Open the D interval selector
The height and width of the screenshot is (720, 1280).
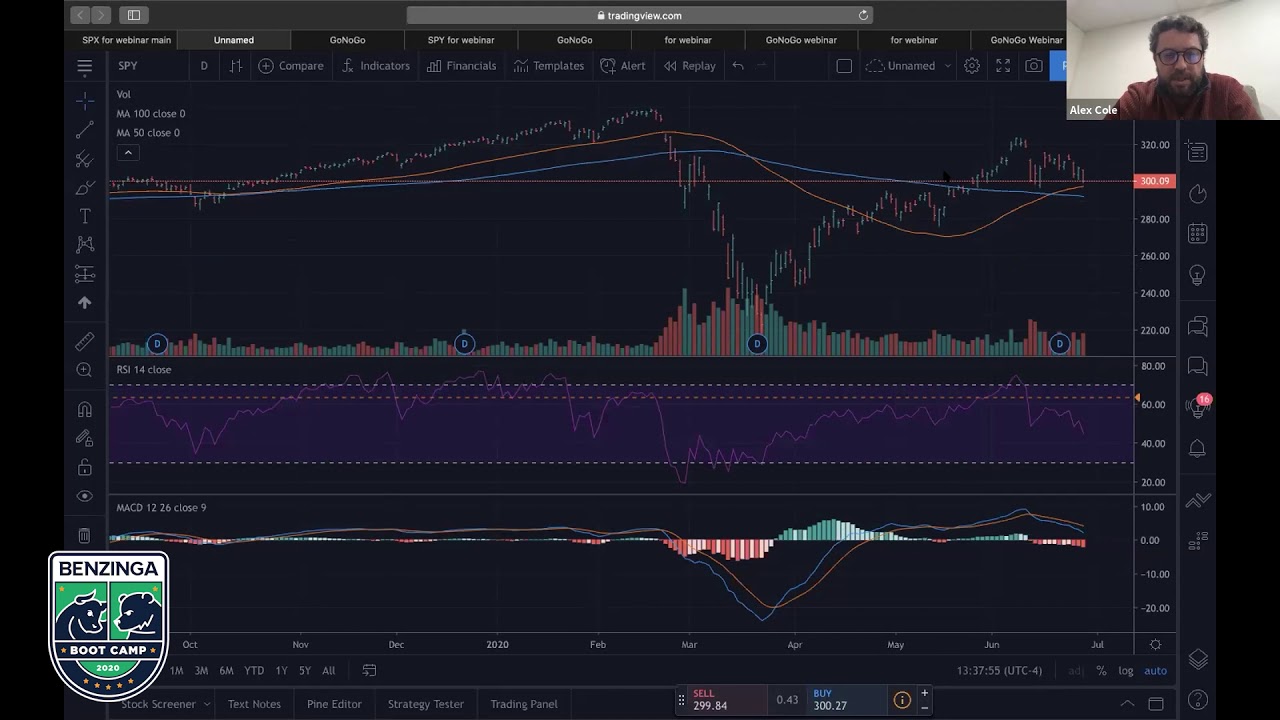(x=204, y=66)
